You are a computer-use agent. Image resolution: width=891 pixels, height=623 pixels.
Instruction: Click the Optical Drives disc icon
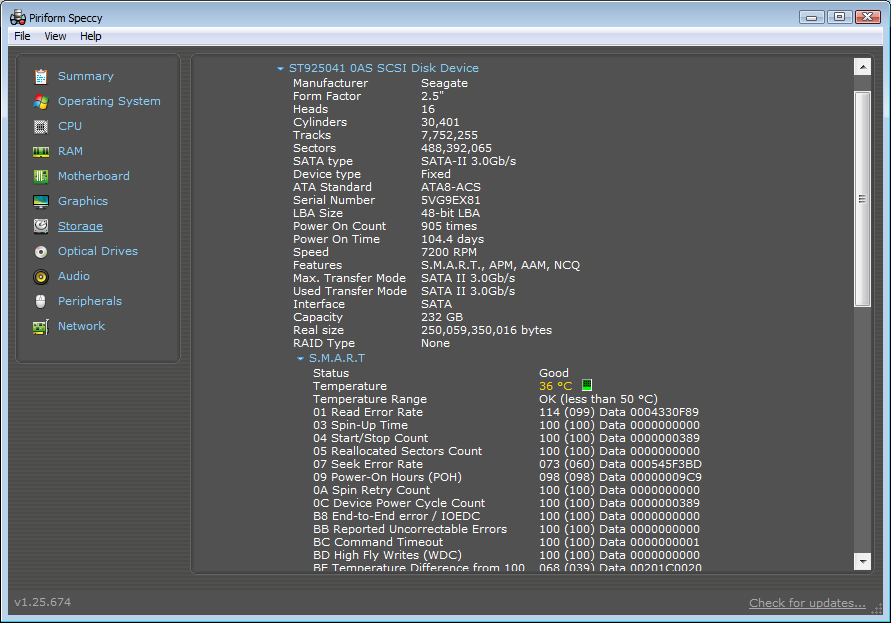click(x=40, y=251)
